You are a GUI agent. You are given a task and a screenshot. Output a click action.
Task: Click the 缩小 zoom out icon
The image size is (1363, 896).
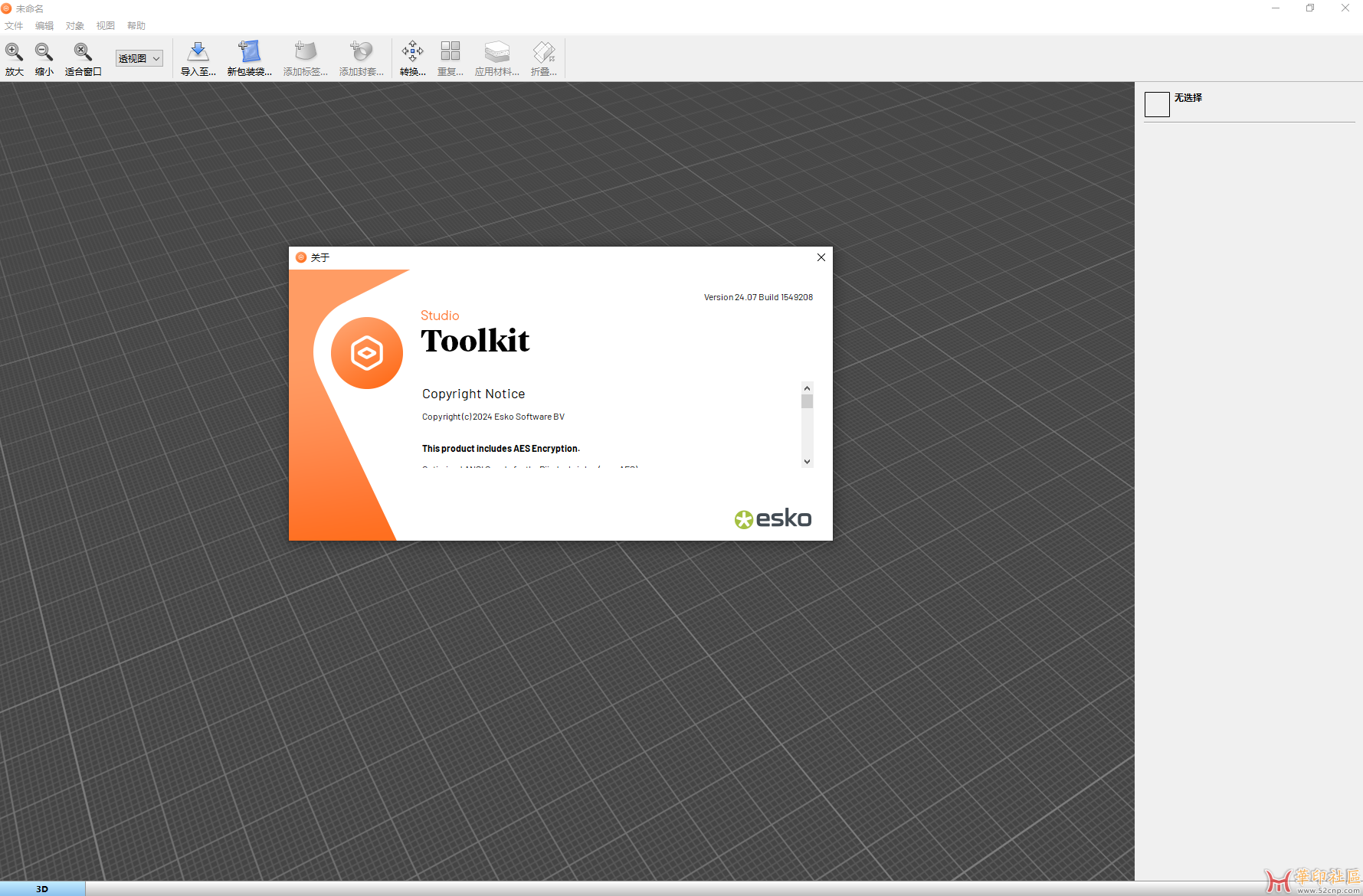point(44,51)
